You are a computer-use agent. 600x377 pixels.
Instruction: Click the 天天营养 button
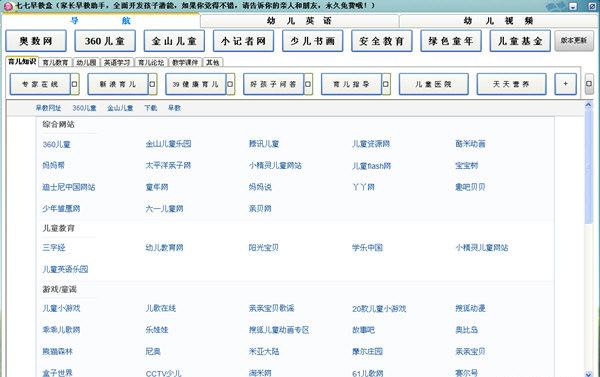tap(512, 84)
